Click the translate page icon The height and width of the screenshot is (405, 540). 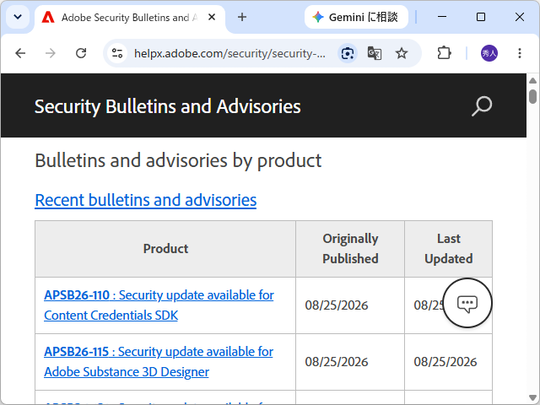point(374,53)
